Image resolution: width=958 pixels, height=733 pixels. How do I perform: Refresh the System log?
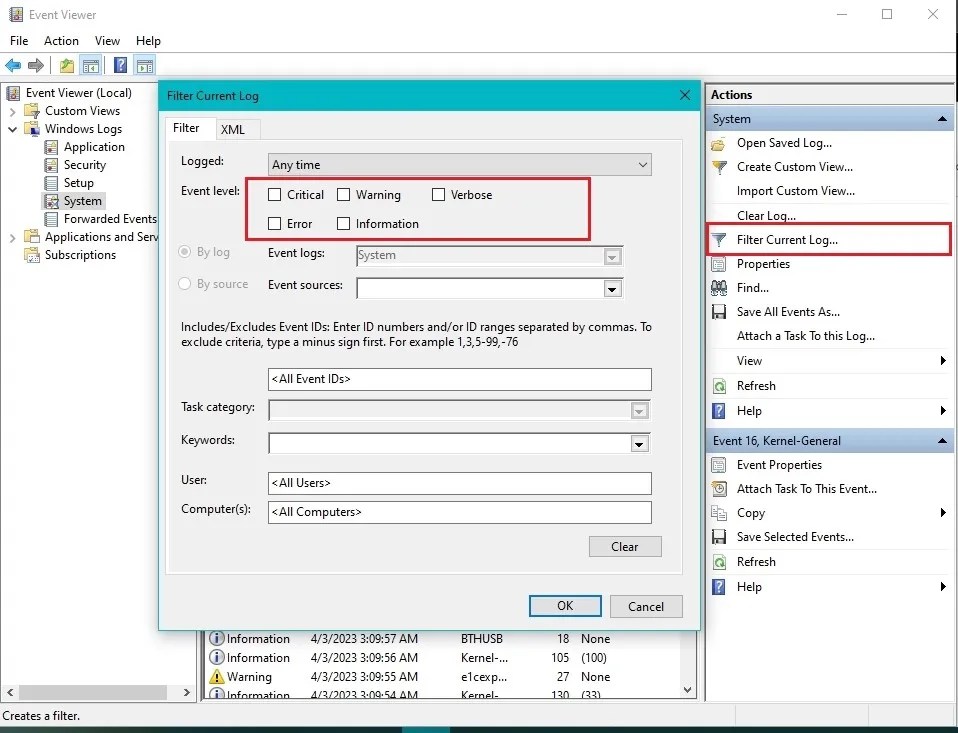[757, 385]
